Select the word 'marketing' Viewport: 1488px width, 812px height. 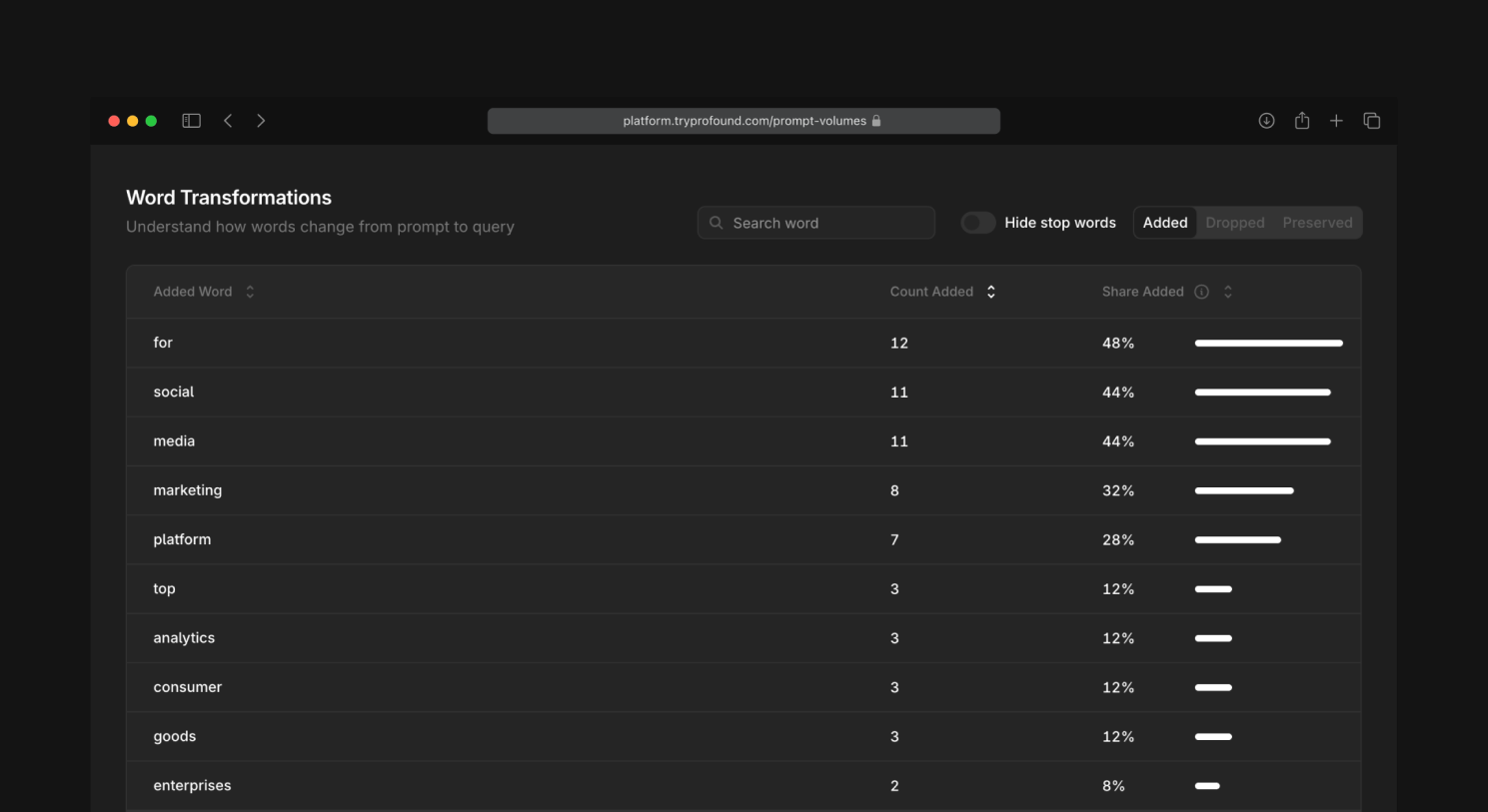[x=187, y=490]
